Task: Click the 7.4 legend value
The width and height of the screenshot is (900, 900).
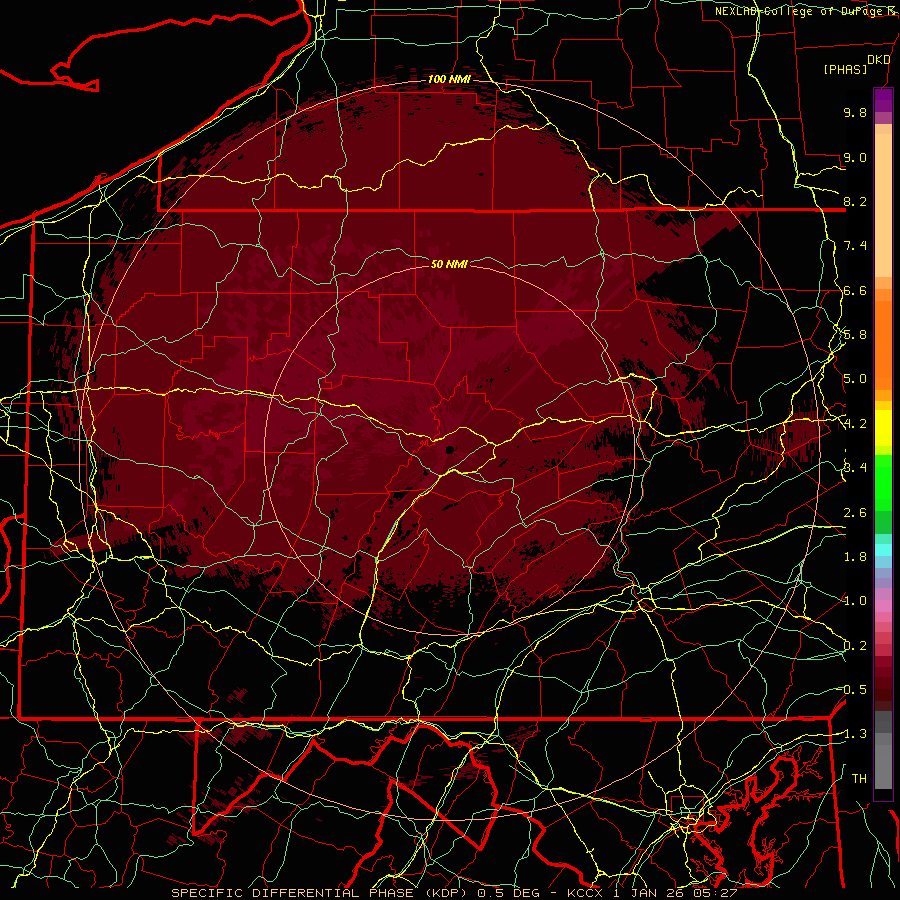Action: [855, 246]
